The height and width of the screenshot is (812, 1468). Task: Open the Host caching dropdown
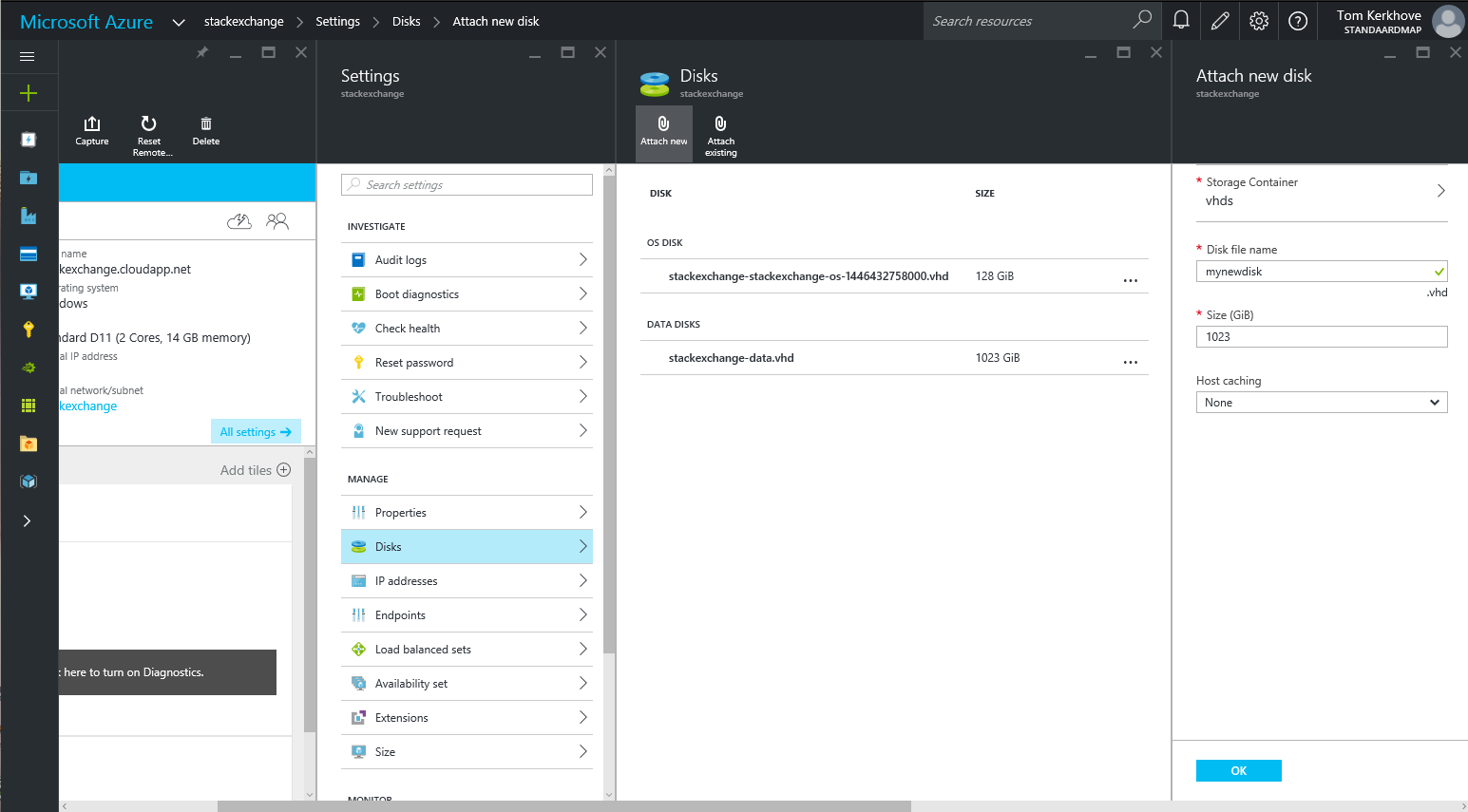click(1321, 402)
